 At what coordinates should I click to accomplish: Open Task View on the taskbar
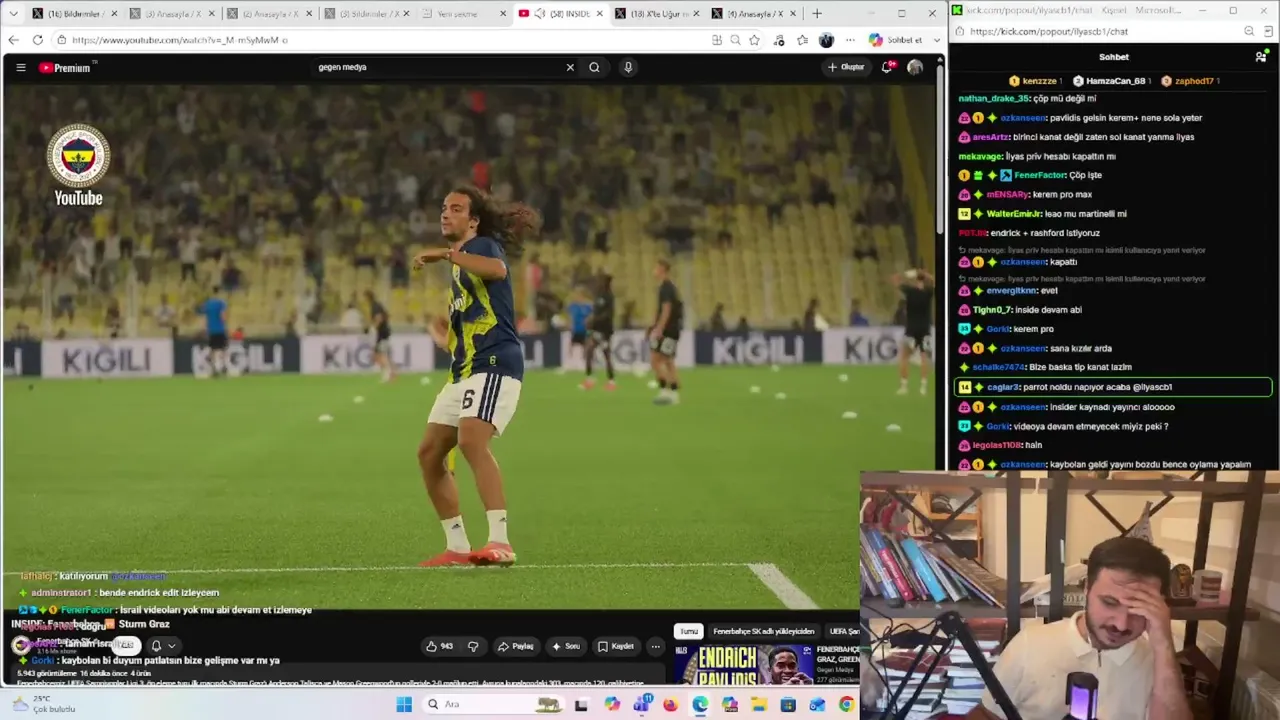[x=581, y=704]
